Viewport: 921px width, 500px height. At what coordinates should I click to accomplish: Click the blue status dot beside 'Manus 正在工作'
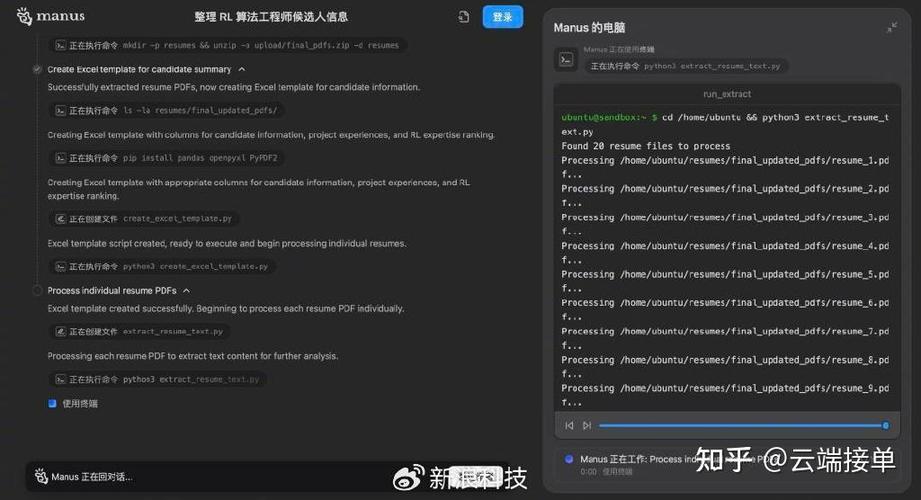pos(569,459)
